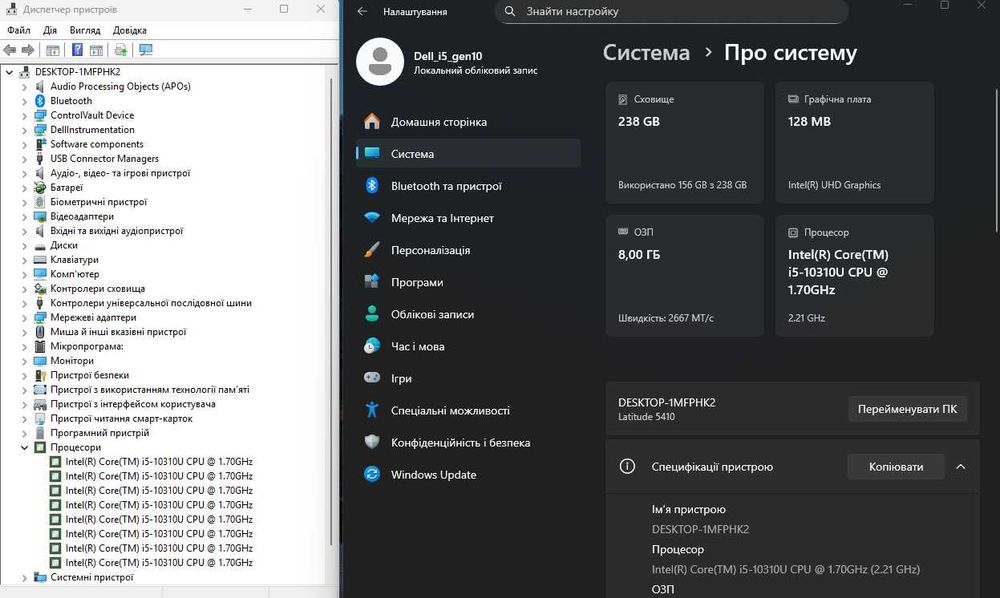Open the Довідка menu
The width and height of the screenshot is (1000, 598).
[x=129, y=30]
